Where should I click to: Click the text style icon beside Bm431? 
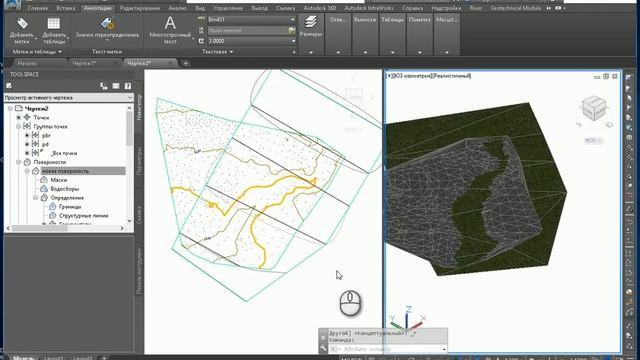tap(201, 19)
